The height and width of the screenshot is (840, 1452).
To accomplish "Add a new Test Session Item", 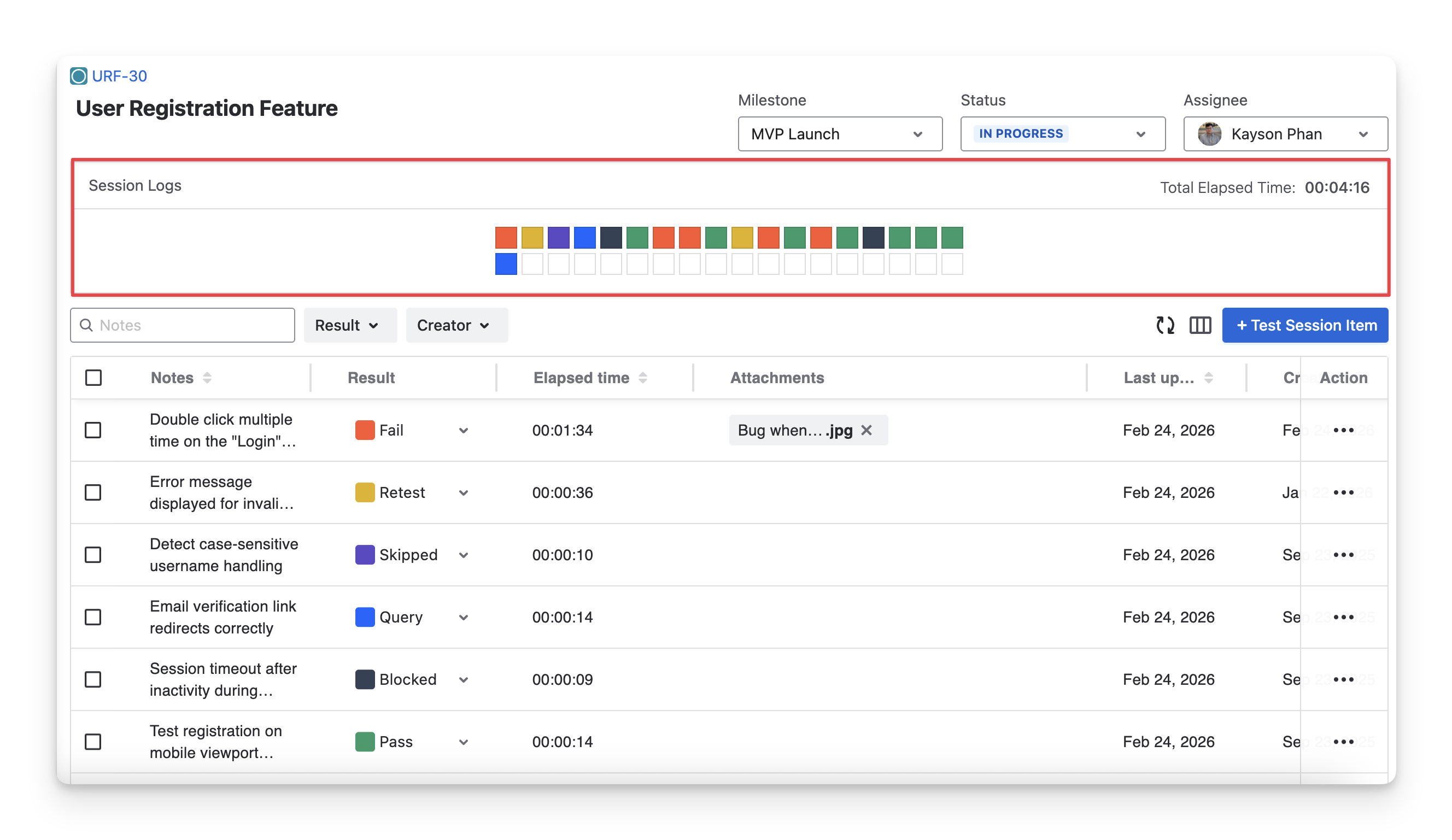I will click(x=1304, y=326).
